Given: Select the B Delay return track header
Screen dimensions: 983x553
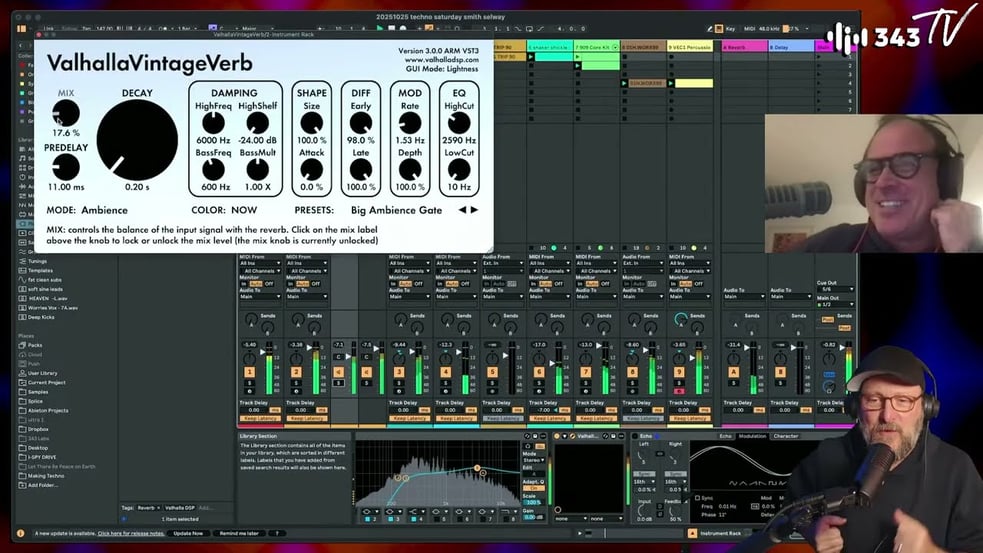Looking at the screenshot, I should [791, 47].
